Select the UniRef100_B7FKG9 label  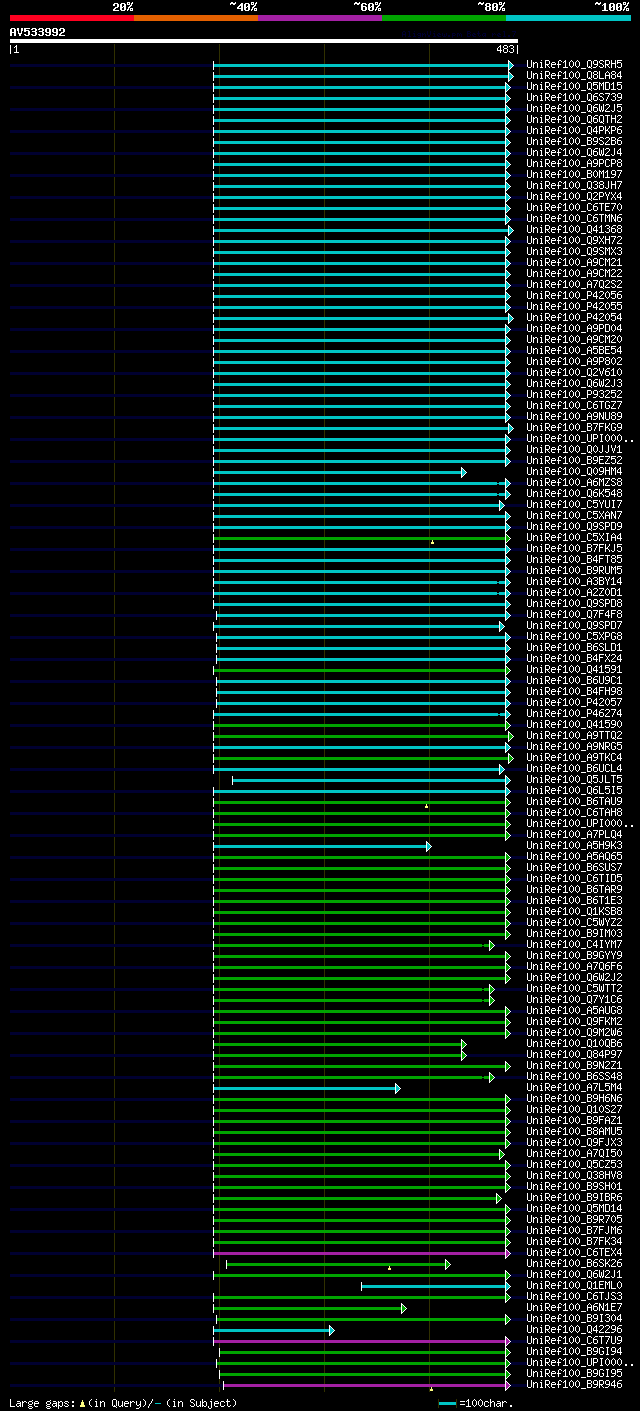[x=574, y=427]
